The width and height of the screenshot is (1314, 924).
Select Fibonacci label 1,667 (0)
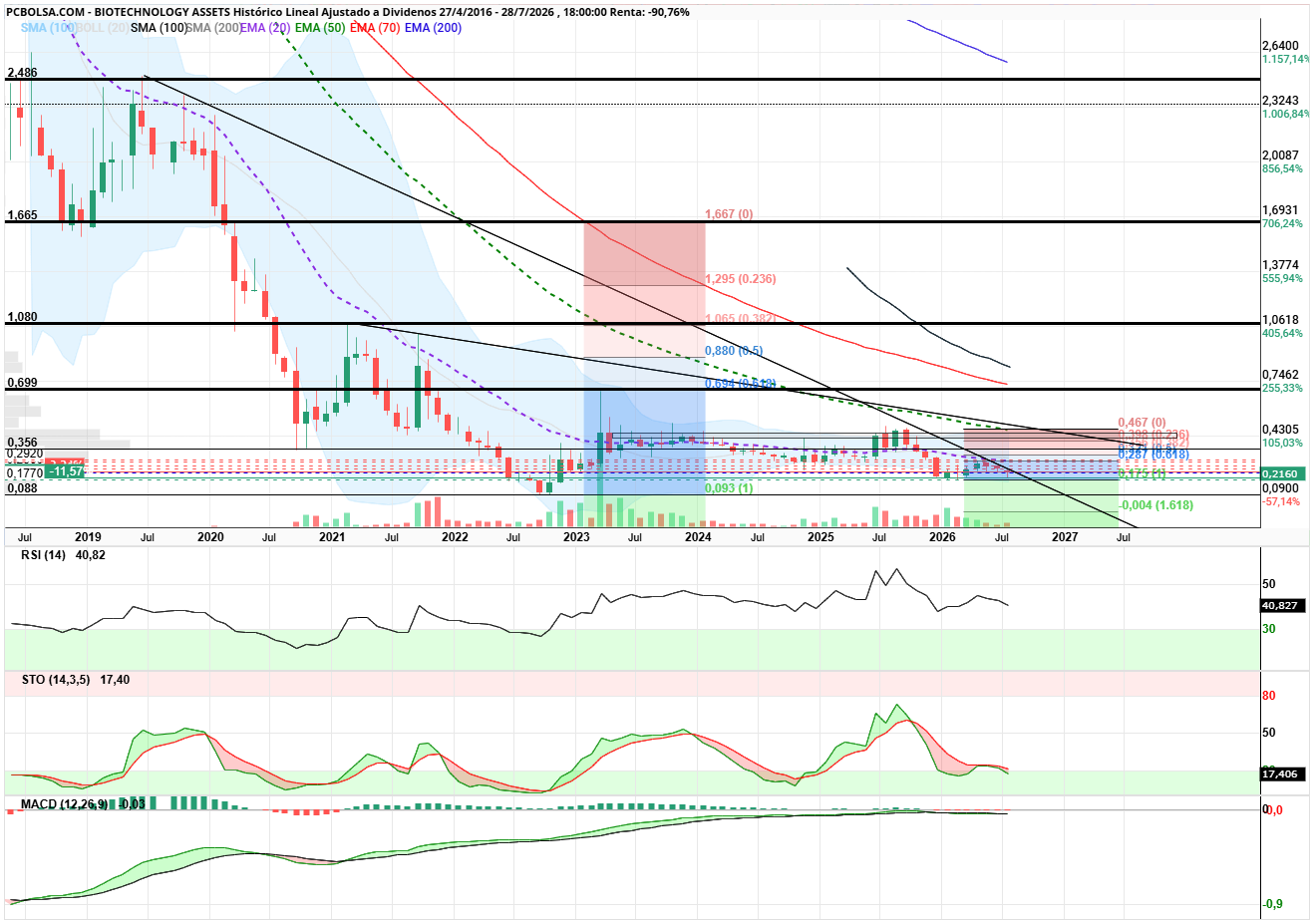[729, 214]
